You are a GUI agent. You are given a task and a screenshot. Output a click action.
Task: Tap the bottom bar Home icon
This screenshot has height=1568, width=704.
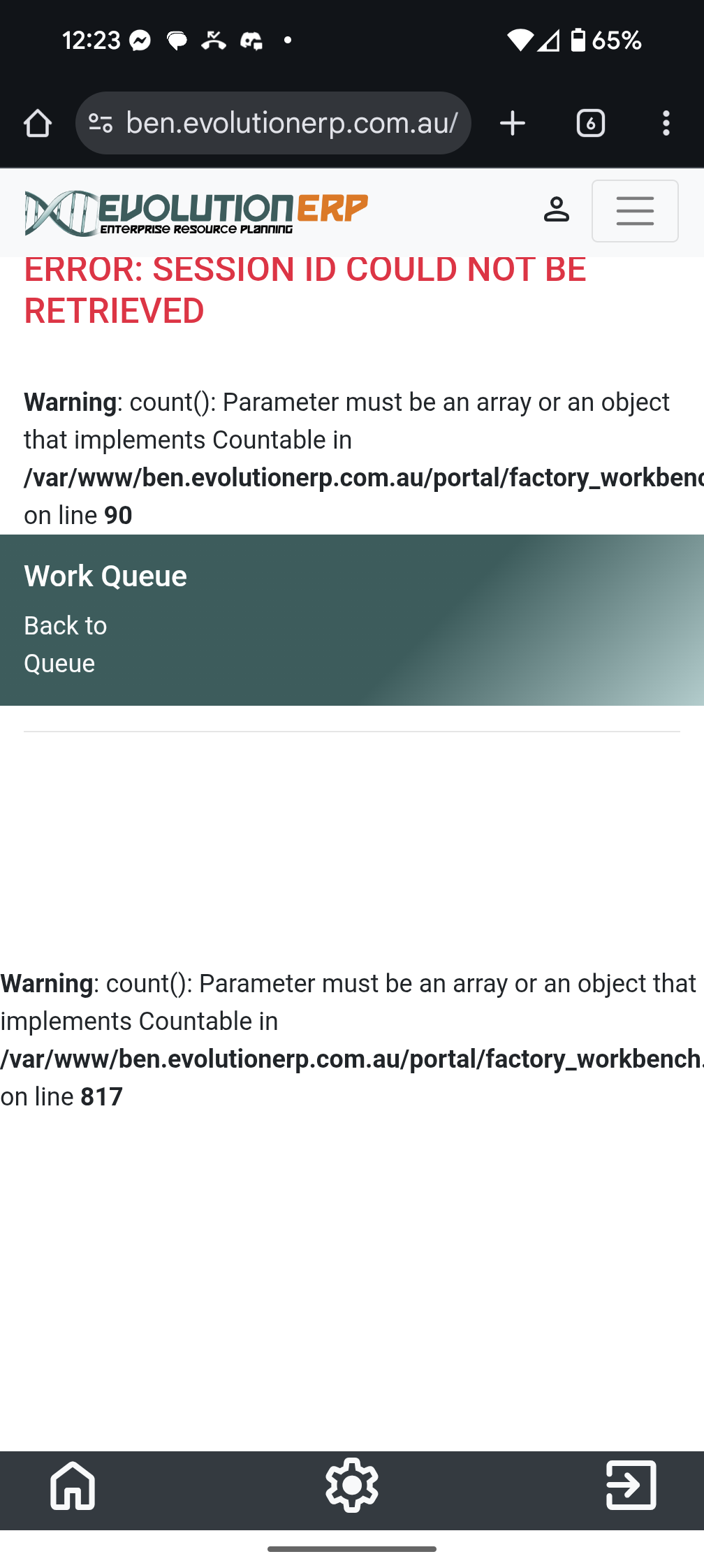[x=73, y=1485]
